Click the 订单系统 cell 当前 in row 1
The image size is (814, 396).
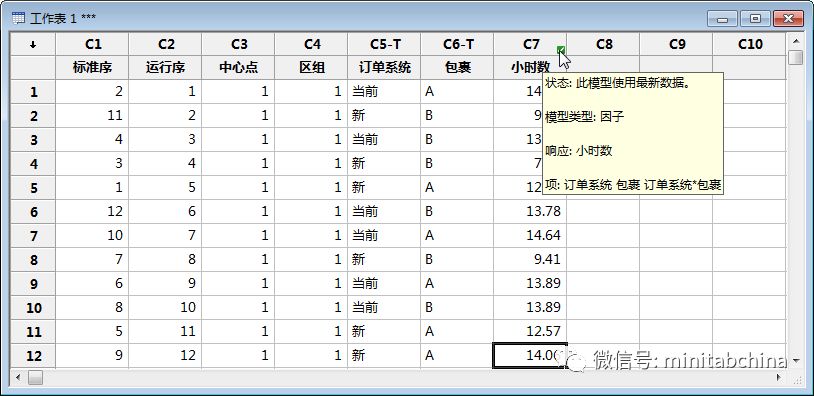[385, 92]
